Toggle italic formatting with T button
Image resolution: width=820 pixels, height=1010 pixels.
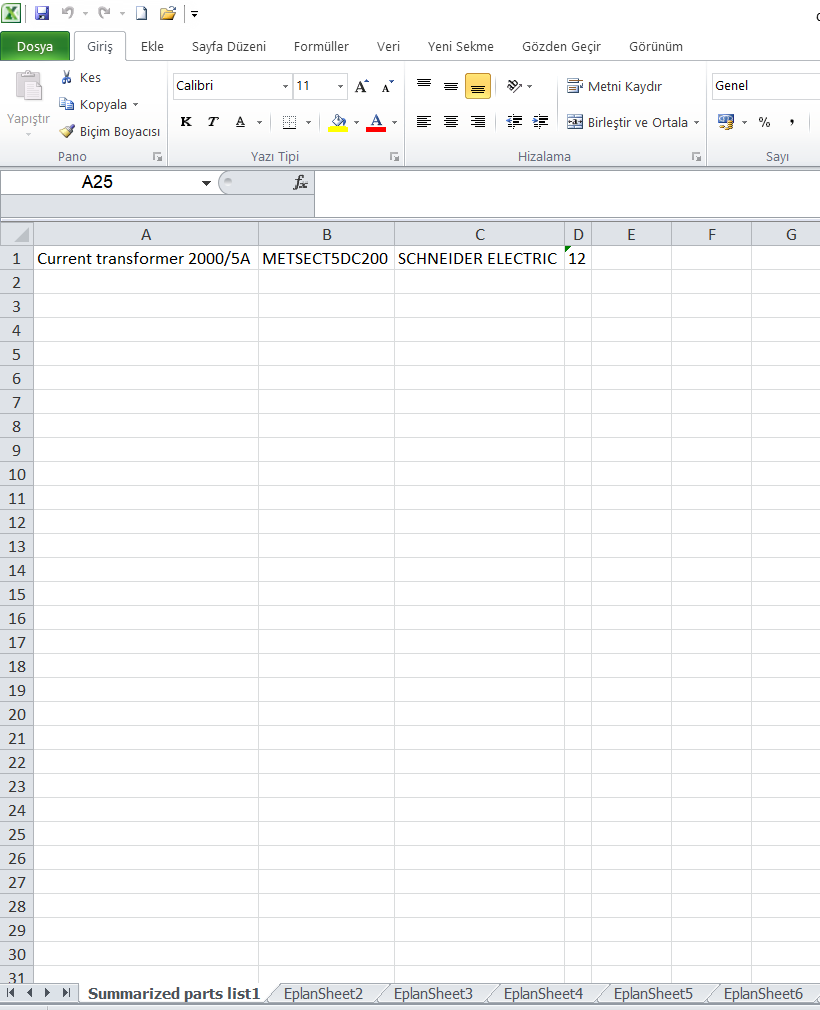click(x=213, y=122)
